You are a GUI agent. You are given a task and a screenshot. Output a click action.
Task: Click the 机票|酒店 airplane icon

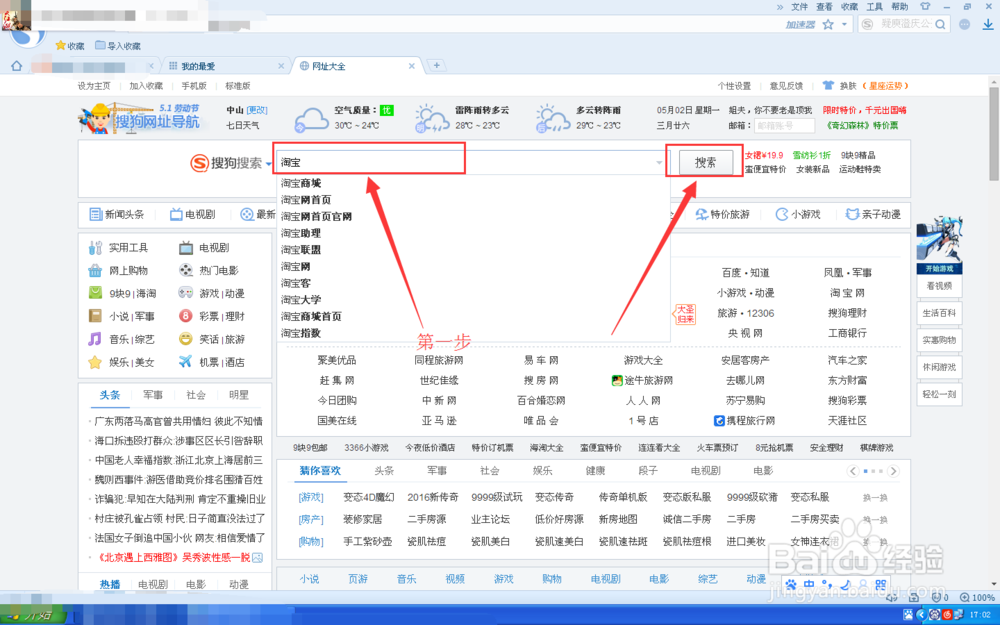pos(185,362)
